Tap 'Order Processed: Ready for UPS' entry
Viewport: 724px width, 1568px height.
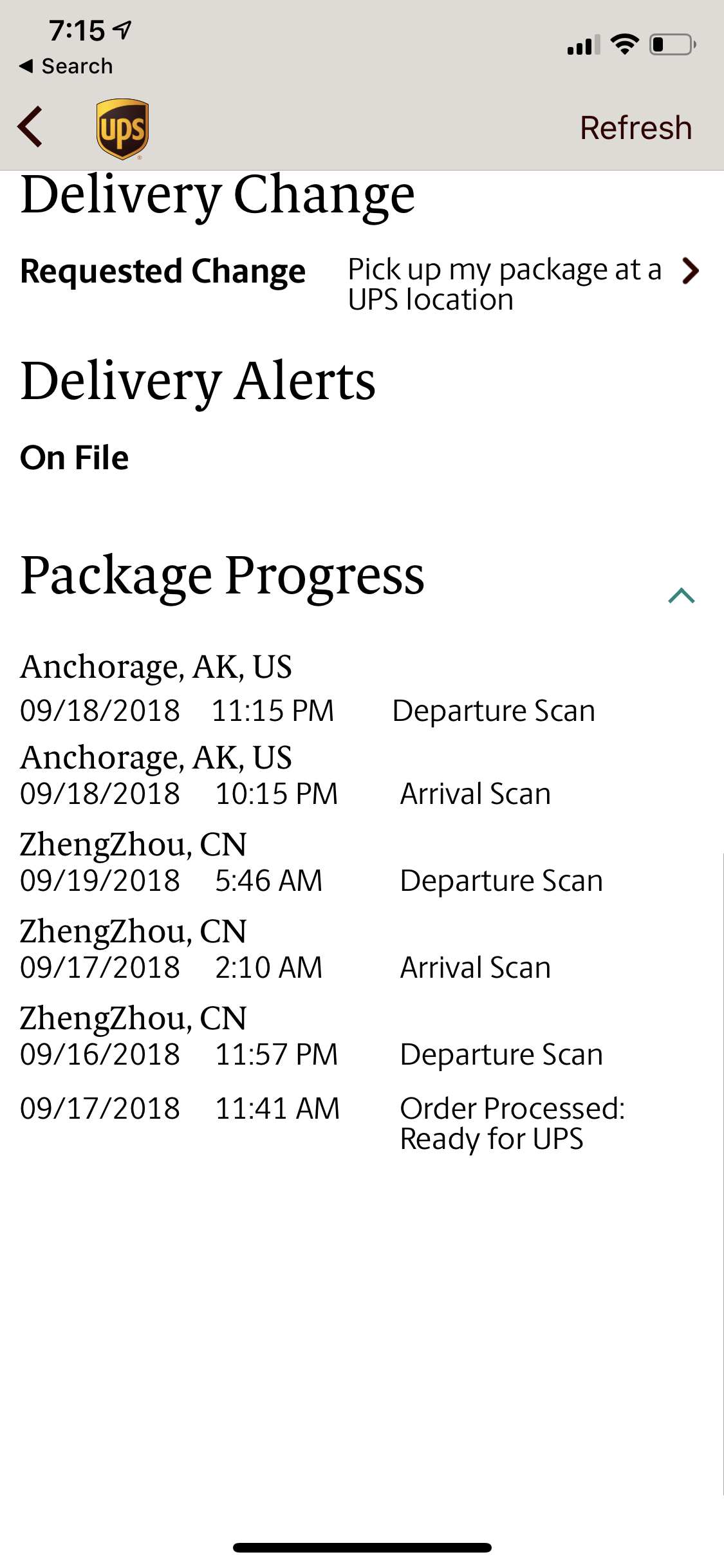pyautogui.click(x=512, y=1123)
